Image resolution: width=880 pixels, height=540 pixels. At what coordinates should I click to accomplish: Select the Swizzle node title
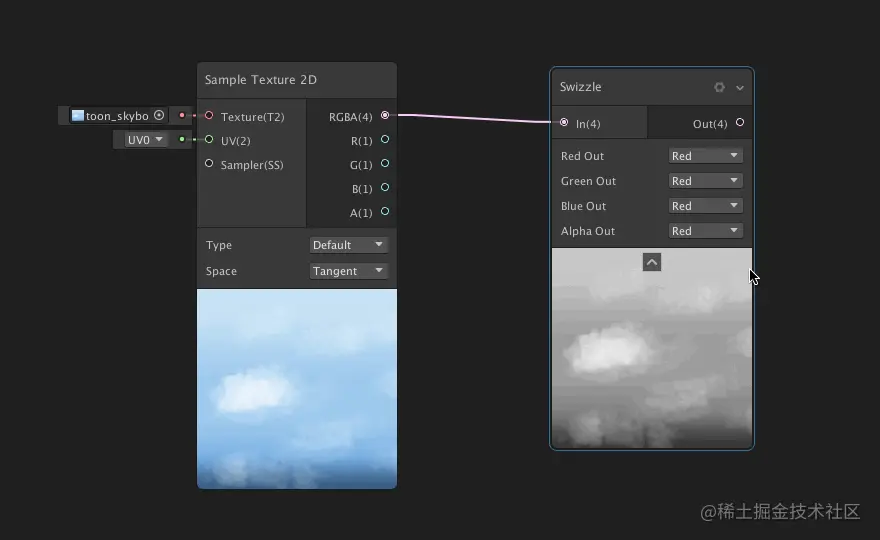580,87
